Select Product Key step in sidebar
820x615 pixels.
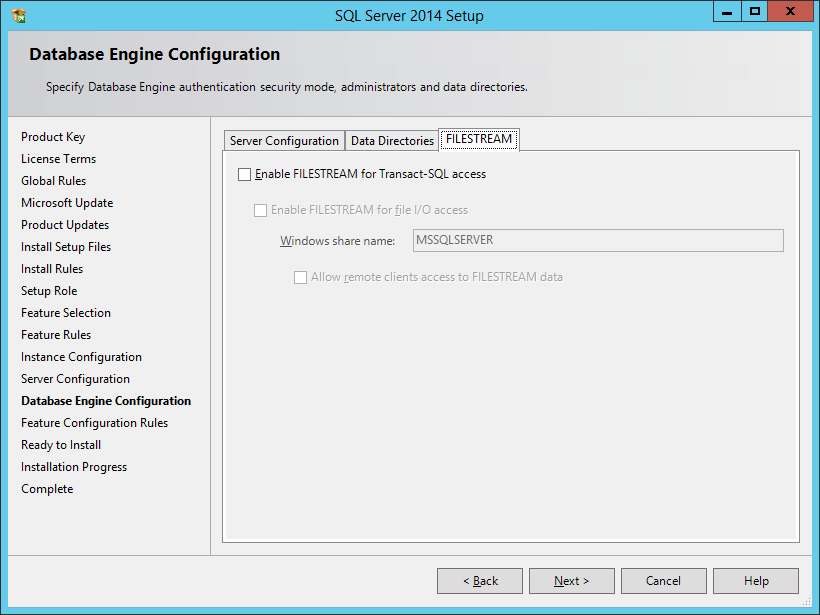pyautogui.click(x=53, y=137)
